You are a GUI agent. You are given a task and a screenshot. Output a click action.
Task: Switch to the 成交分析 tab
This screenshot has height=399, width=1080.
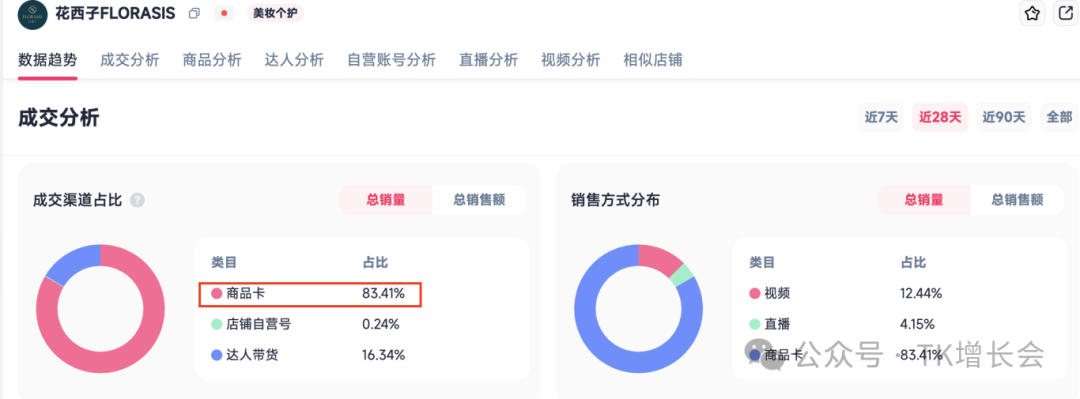pyautogui.click(x=129, y=60)
